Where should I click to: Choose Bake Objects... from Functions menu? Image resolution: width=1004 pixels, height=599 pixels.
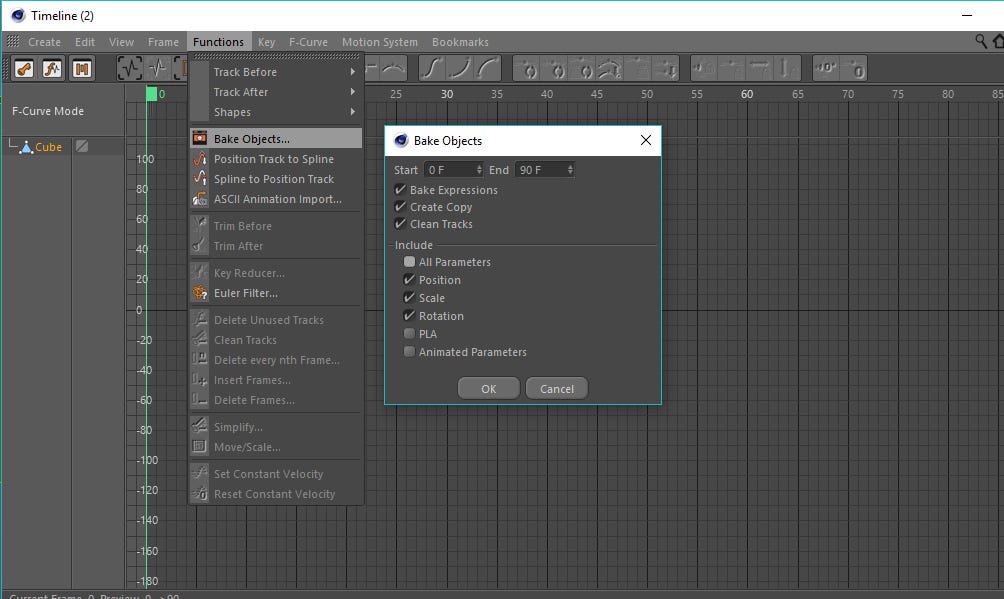click(x=276, y=138)
